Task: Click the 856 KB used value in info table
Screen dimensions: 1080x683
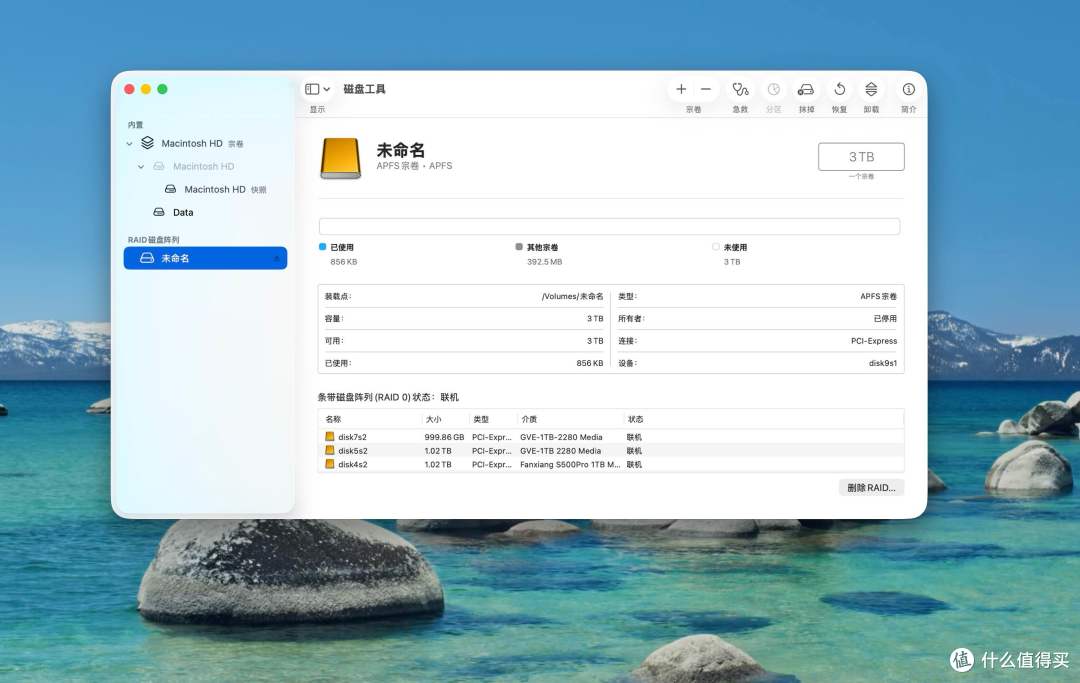Action: coord(590,364)
